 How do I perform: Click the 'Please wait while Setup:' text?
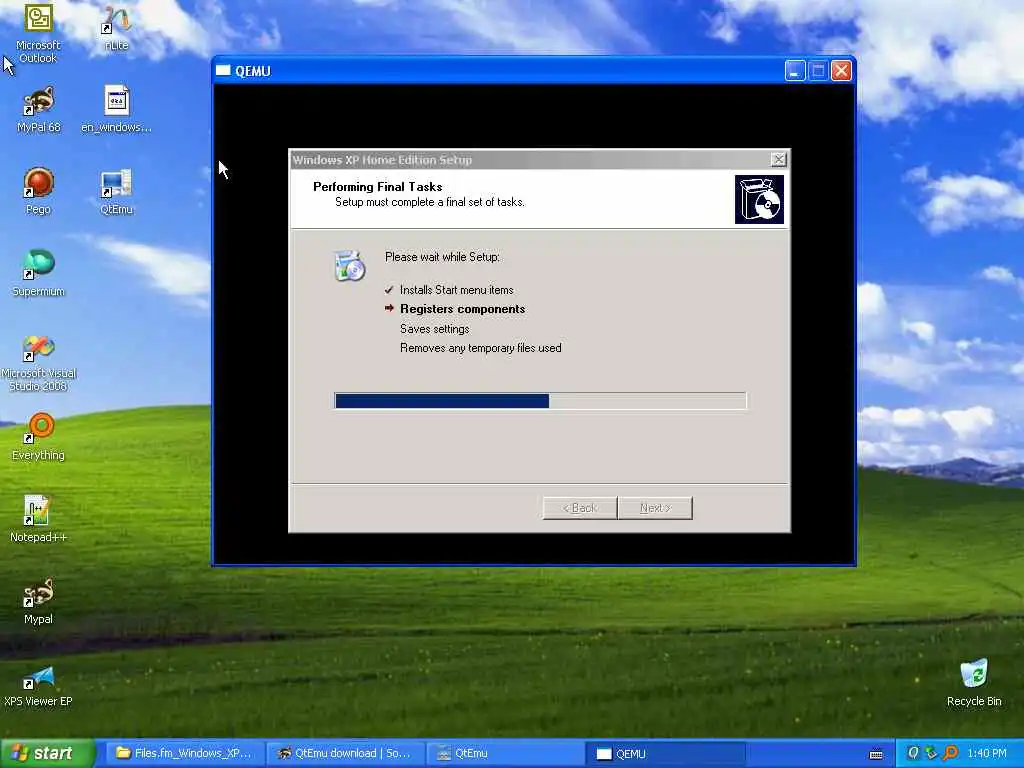coord(442,257)
